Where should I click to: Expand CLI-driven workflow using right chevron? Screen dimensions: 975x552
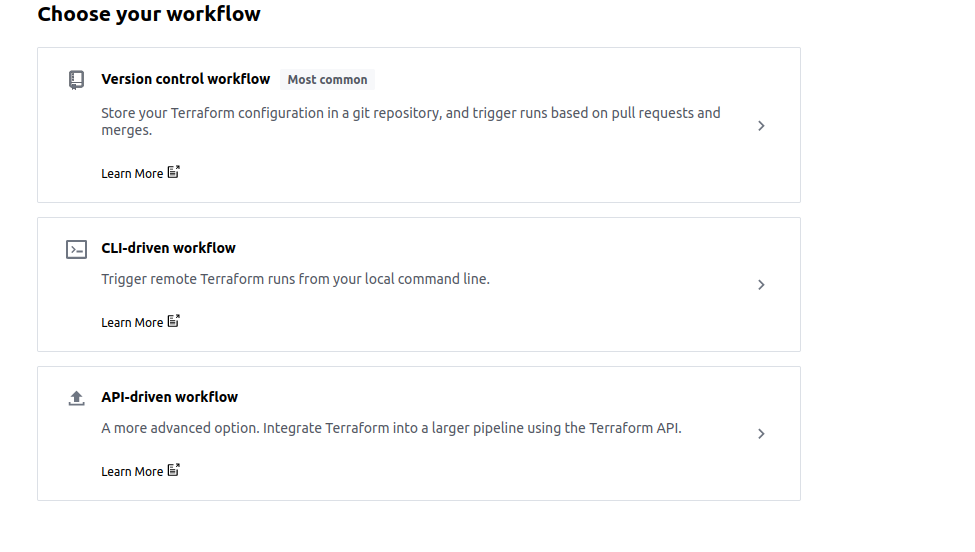[x=761, y=285]
